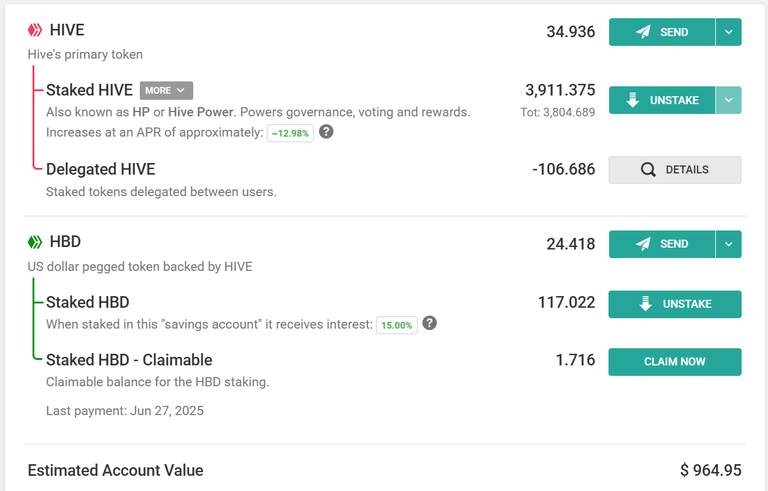Click paper plane icon in HBD Send

643,244
